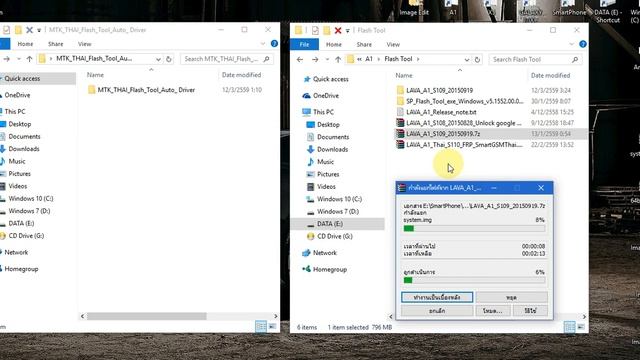Switch to large icons view in MTK_THAI window

[x=272, y=327]
